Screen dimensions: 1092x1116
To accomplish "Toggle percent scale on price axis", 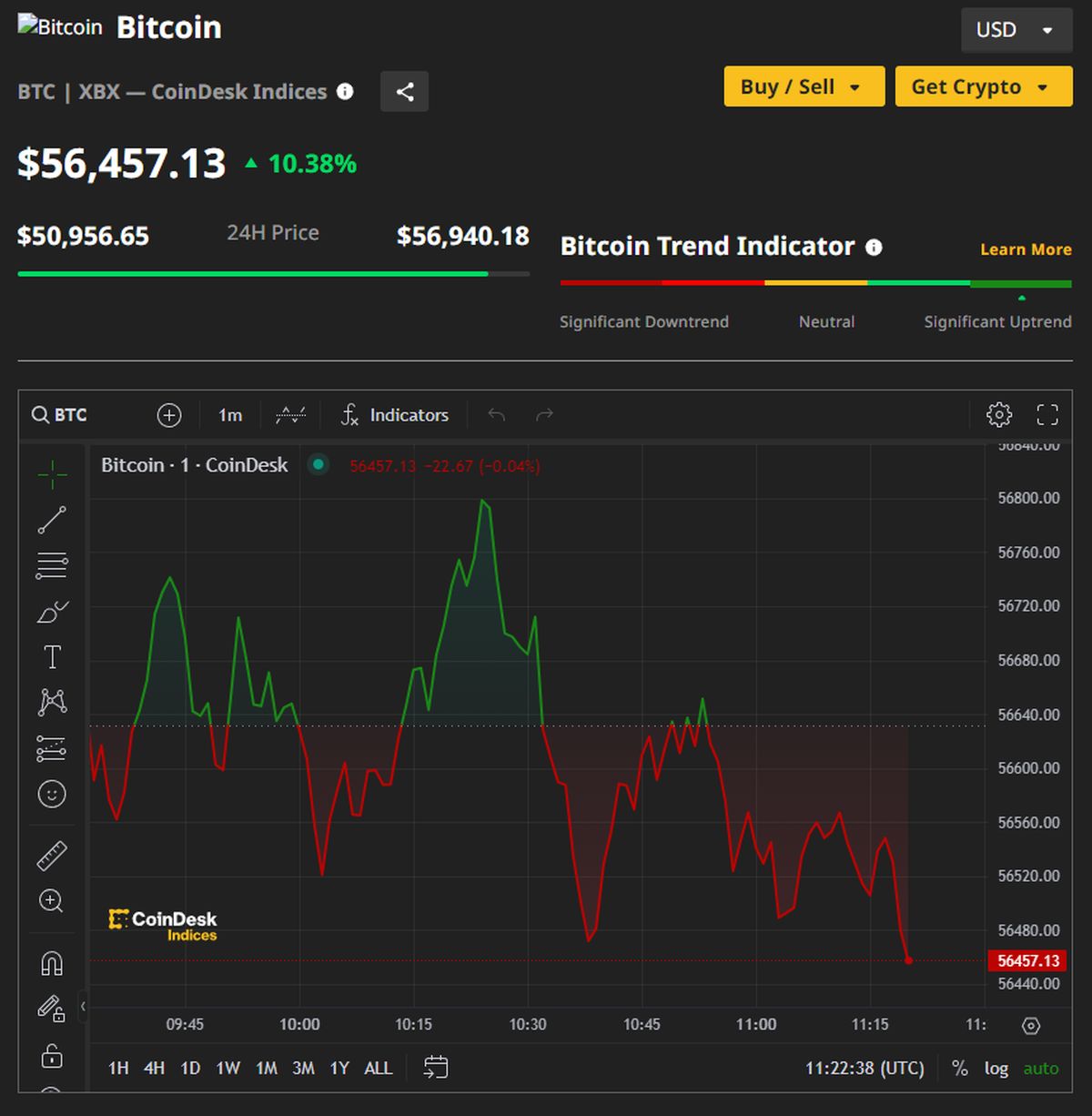I will point(959,1068).
